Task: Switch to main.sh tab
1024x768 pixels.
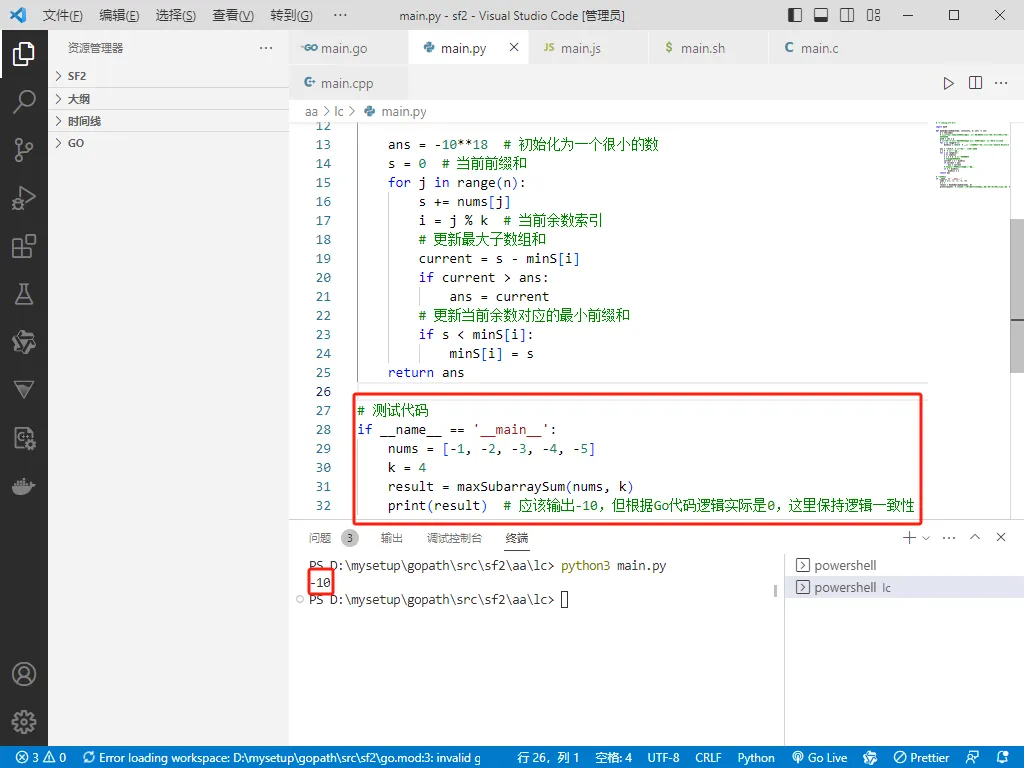Action: point(709,48)
